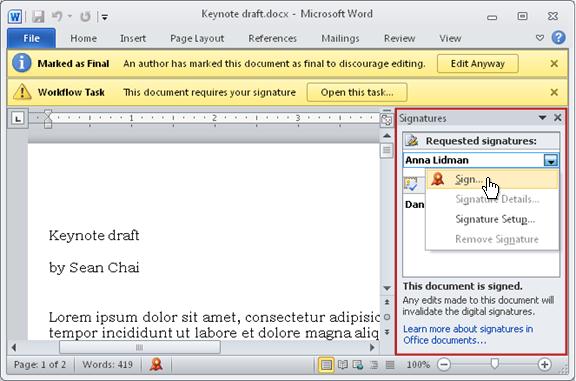Click the tab stop selector at ruler corner
The image size is (576, 381).
tap(18, 118)
